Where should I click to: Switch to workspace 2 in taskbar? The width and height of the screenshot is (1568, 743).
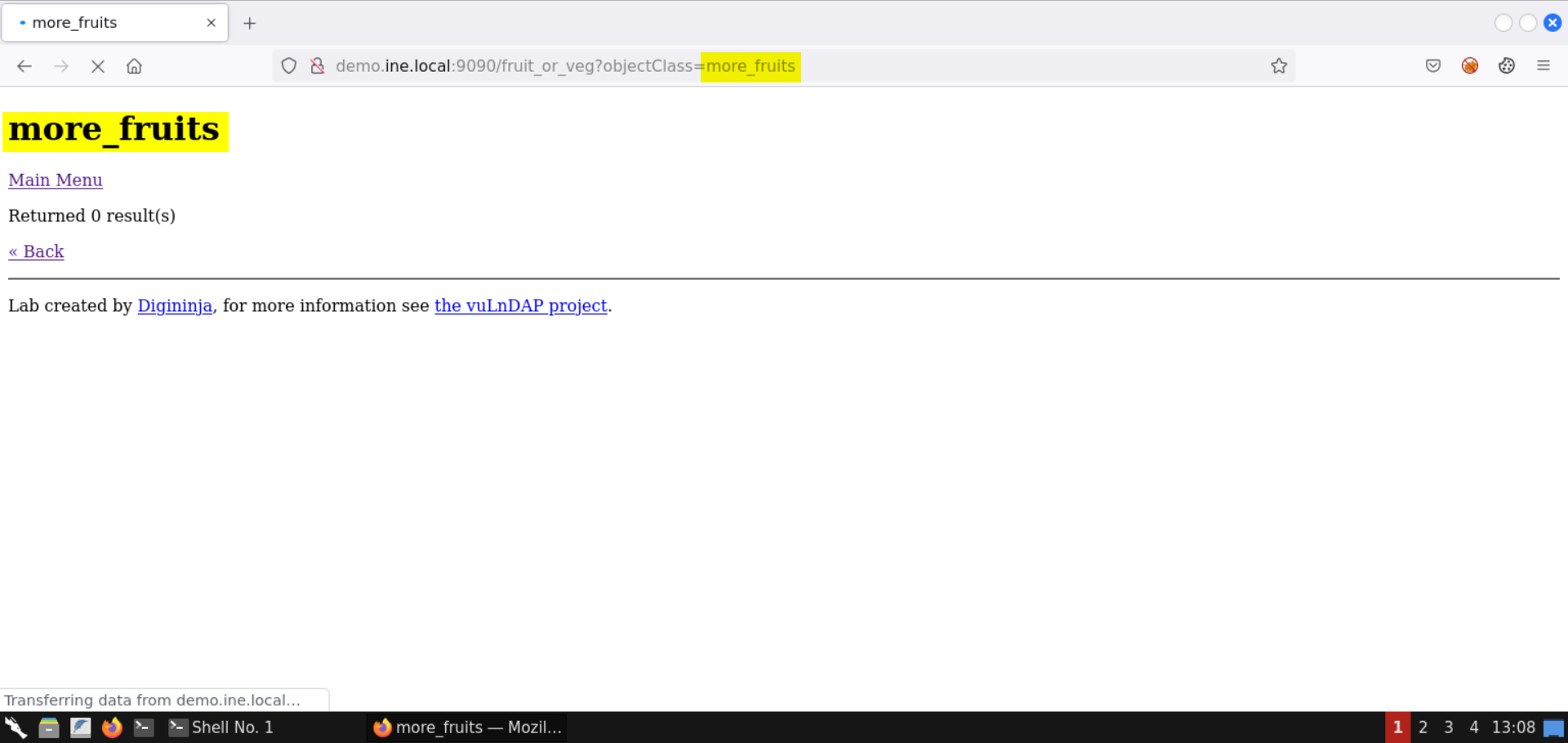point(1423,727)
